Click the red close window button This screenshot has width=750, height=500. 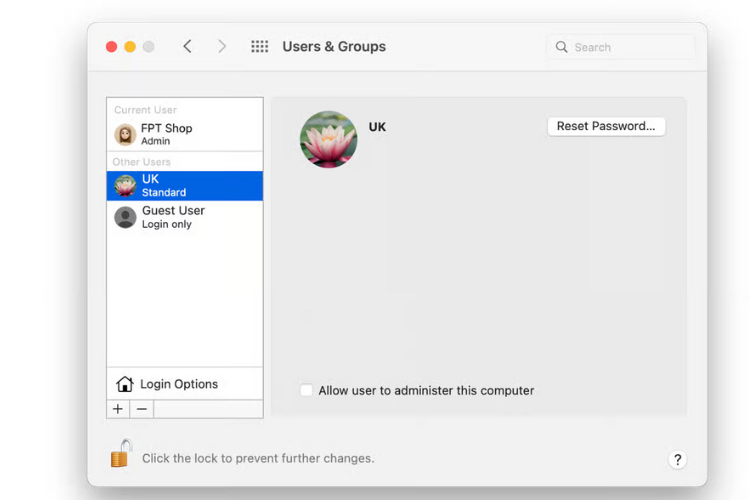pos(111,46)
